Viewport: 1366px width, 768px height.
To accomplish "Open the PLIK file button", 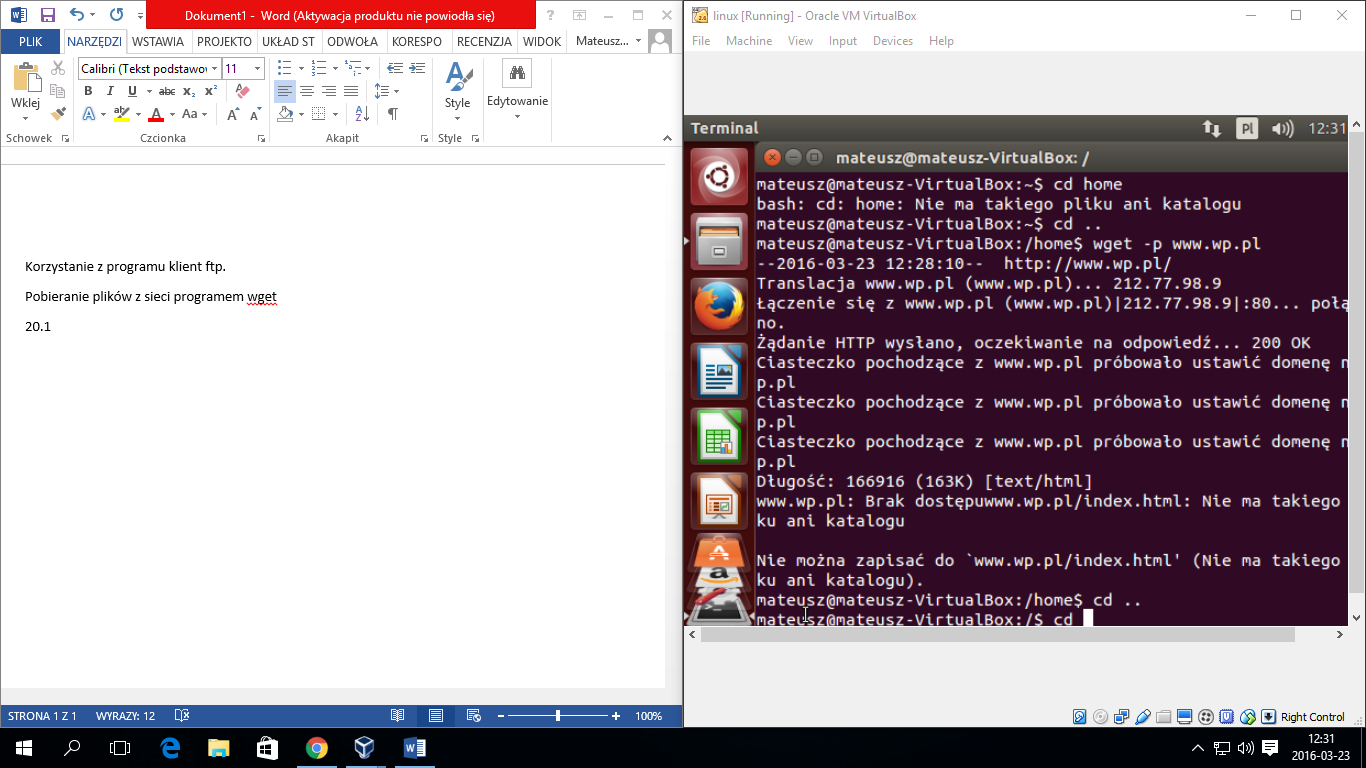I will 30,42.
